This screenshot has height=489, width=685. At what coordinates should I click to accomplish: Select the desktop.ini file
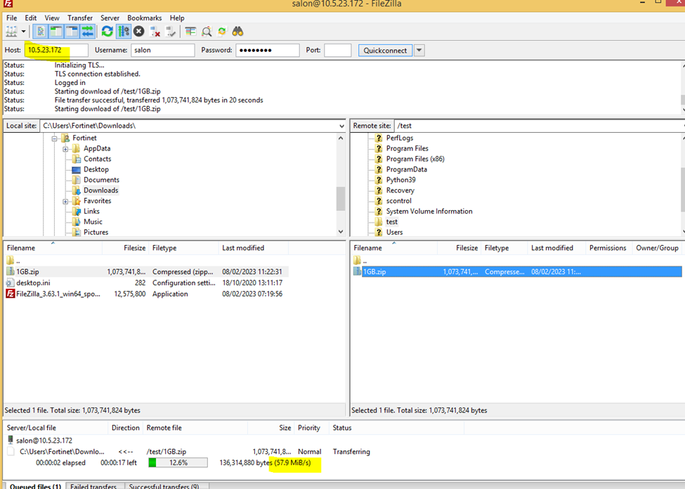(146, 283)
